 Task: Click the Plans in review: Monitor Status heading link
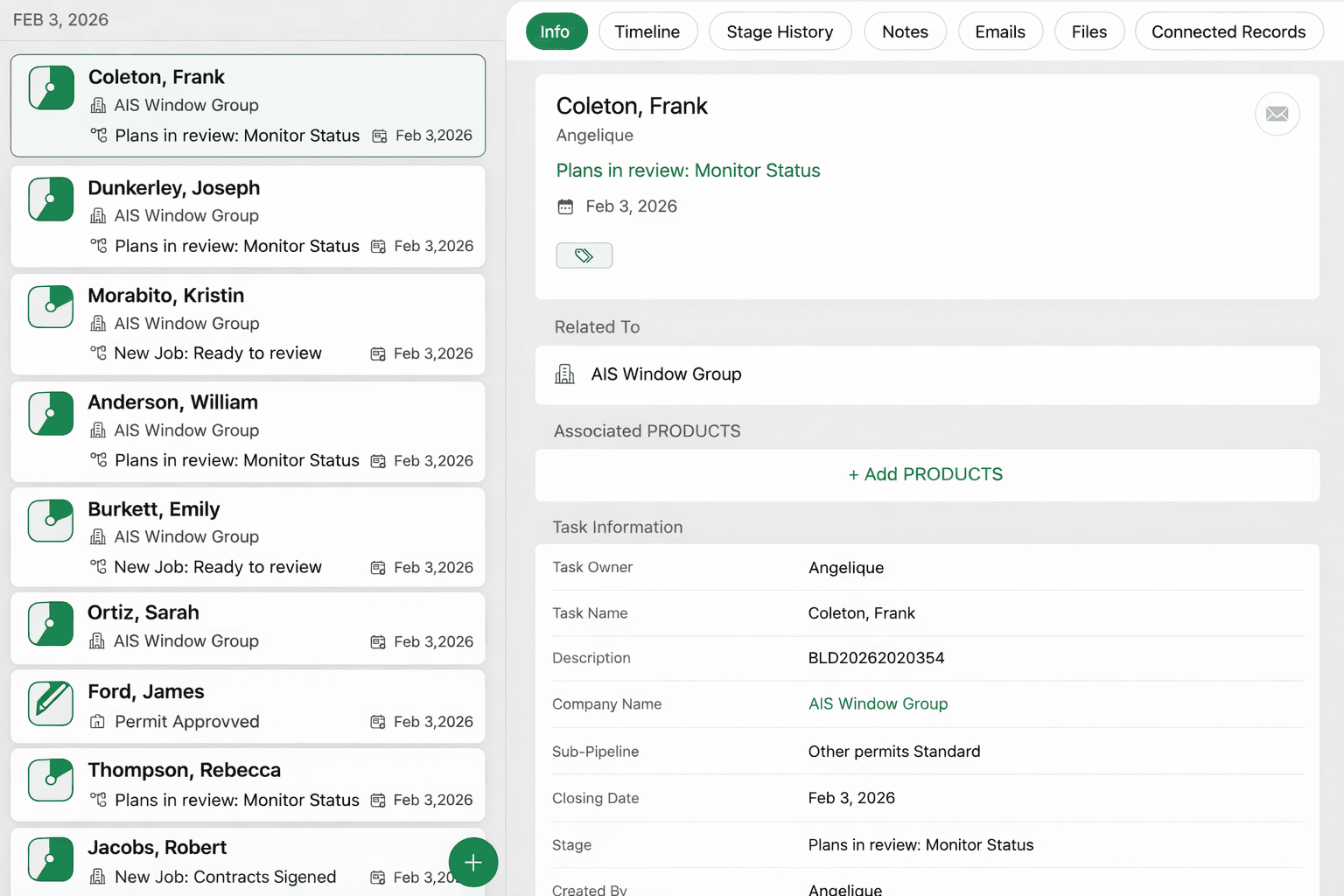[x=688, y=171]
